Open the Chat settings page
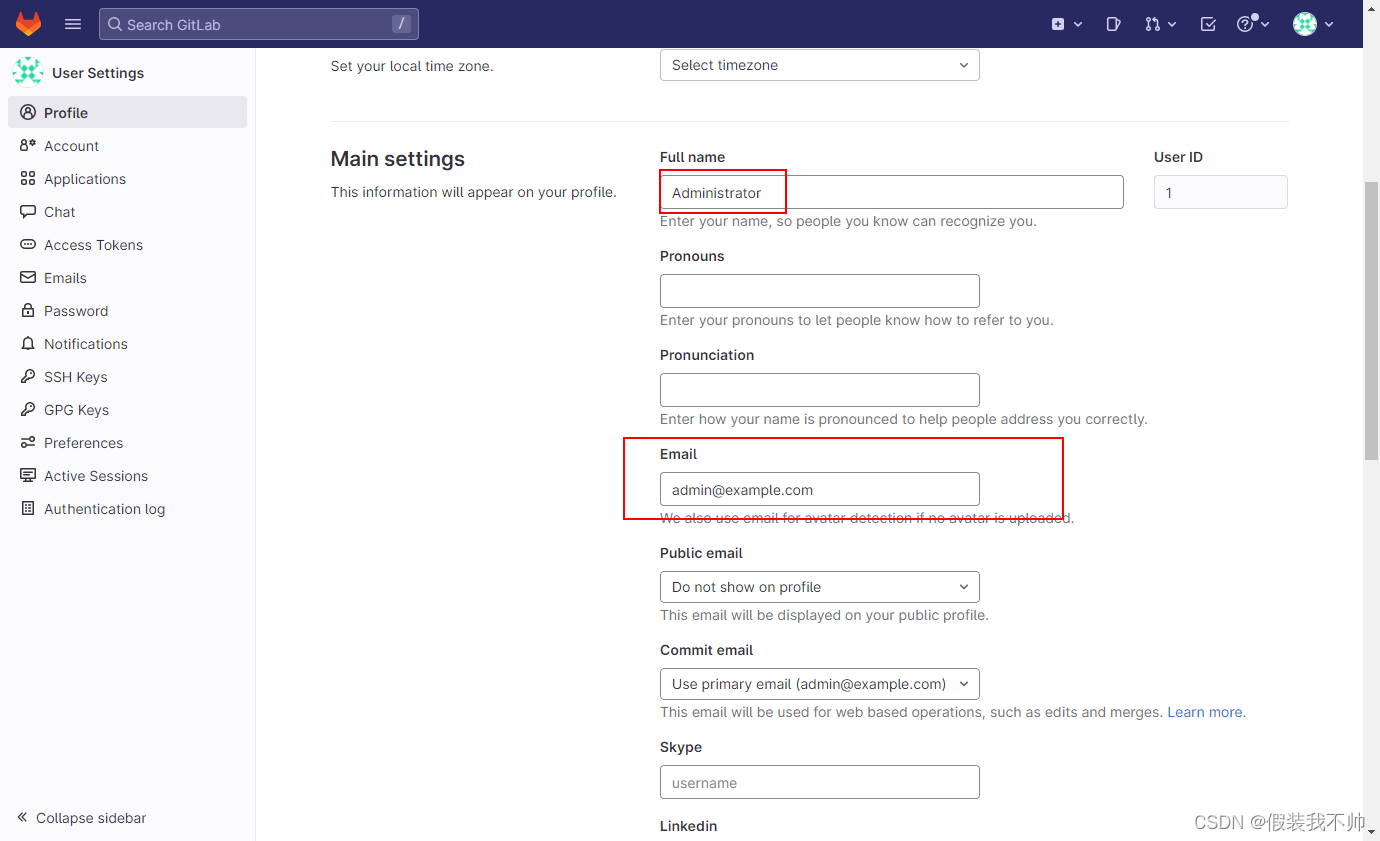Viewport: 1380px width, 841px height. point(127,212)
